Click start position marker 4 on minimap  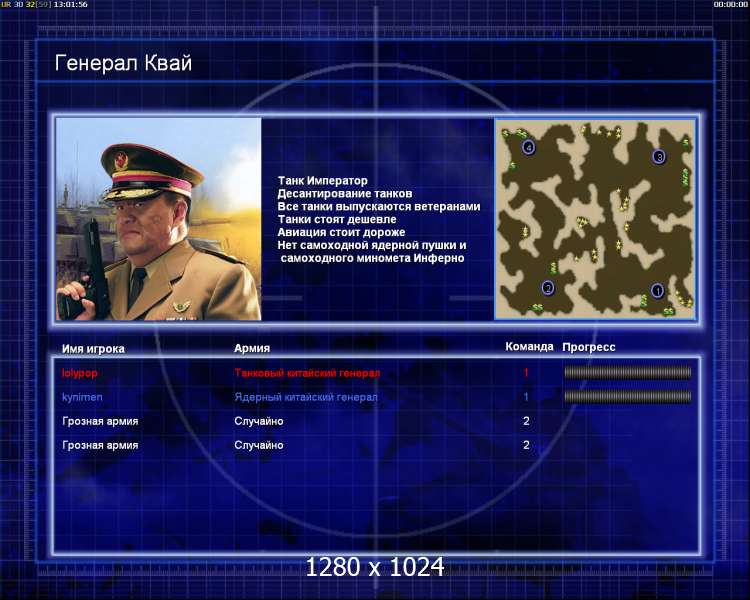(528, 147)
